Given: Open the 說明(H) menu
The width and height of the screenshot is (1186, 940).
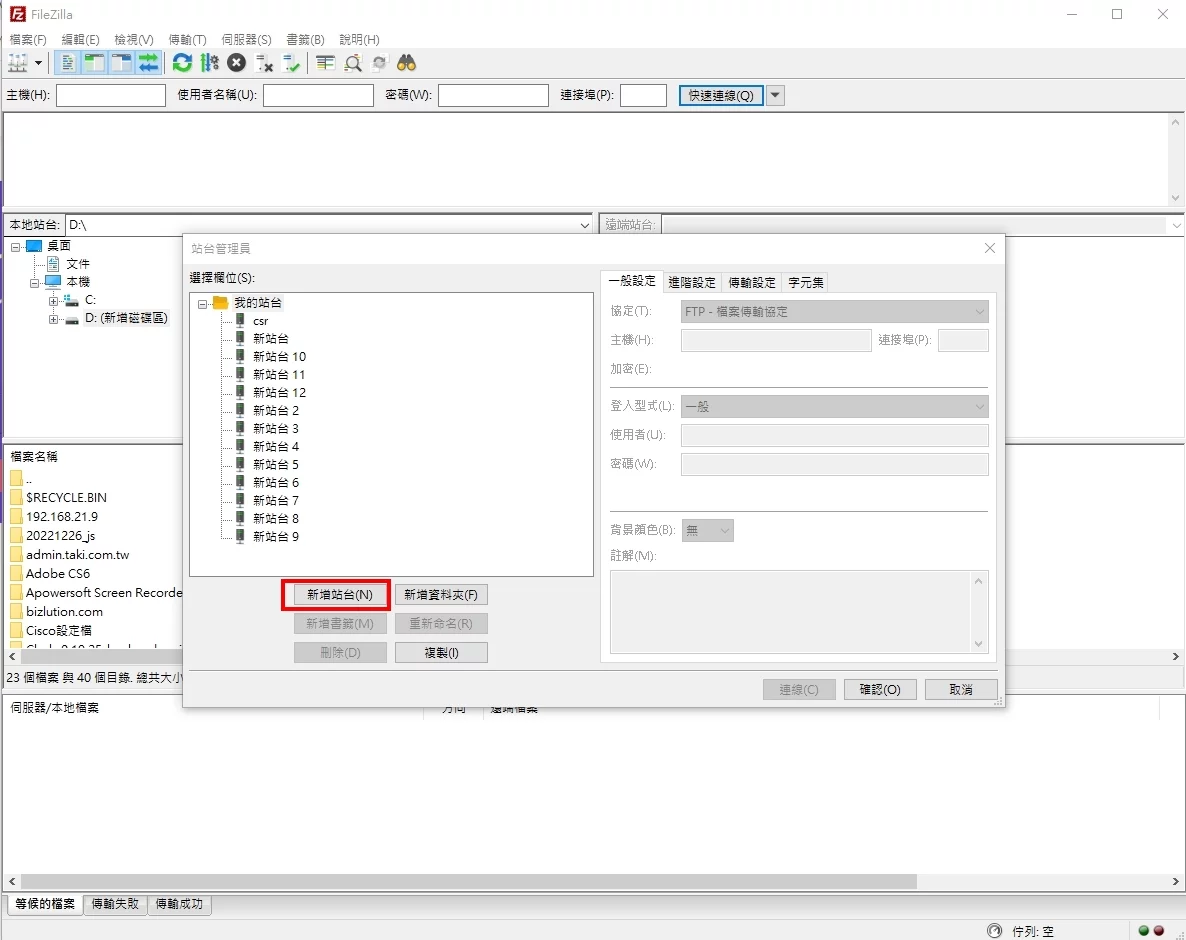Looking at the screenshot, I should click(x=359, y=39).
